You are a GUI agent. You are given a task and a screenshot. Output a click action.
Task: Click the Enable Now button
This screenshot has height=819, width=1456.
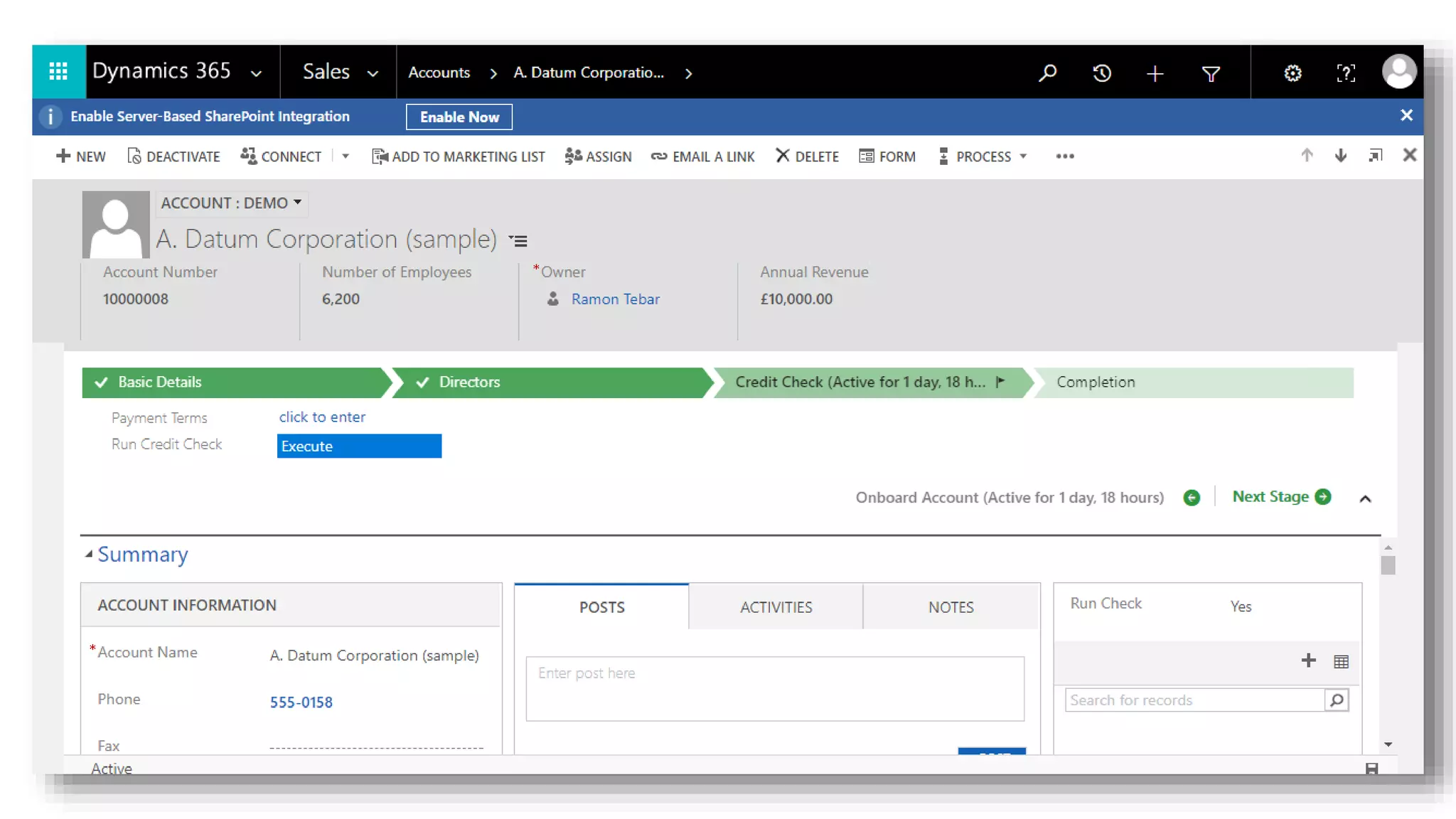pyautogui.click(x=459, y=117)
